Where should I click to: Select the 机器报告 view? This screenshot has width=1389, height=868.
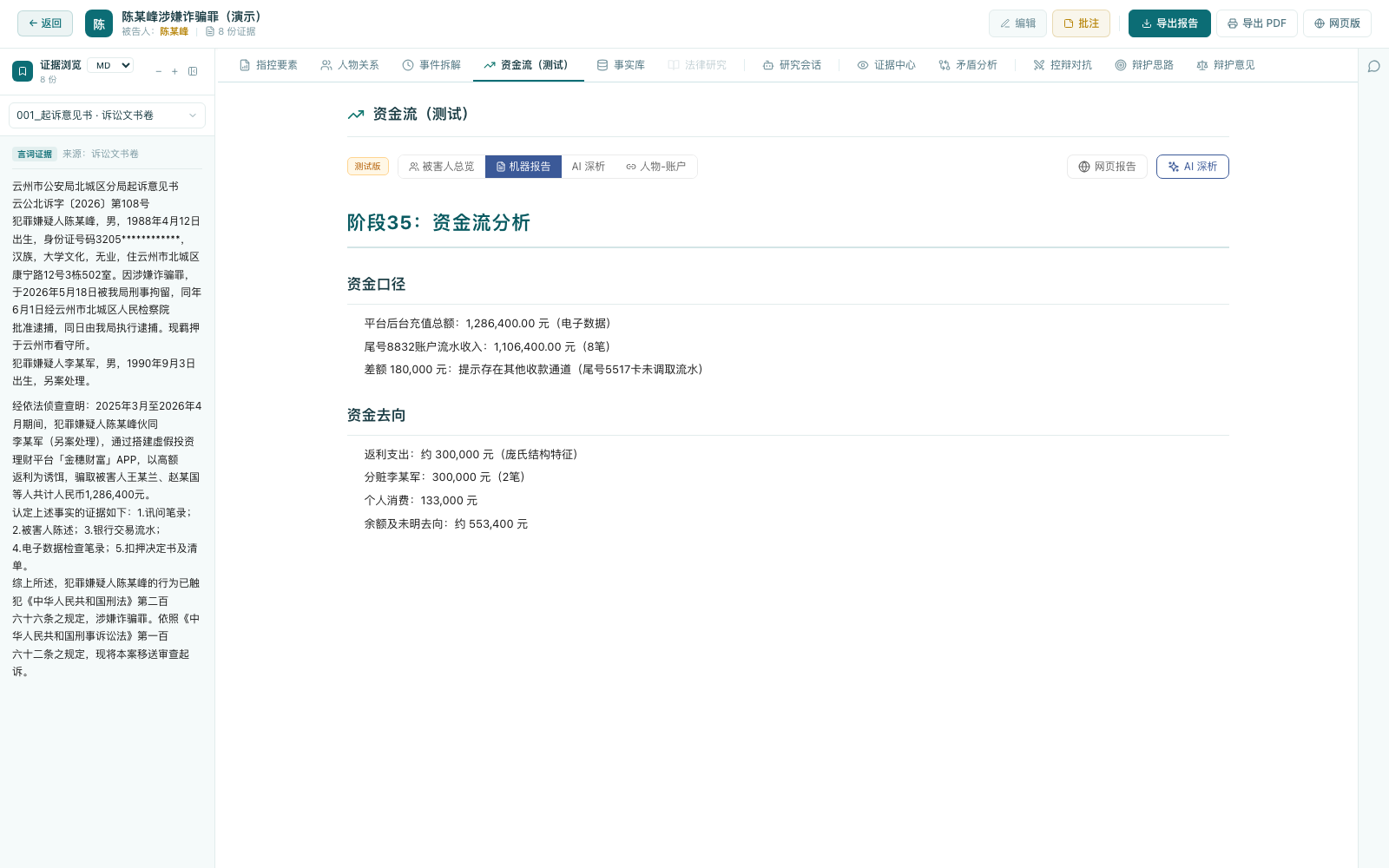click(x=523, y=167)
